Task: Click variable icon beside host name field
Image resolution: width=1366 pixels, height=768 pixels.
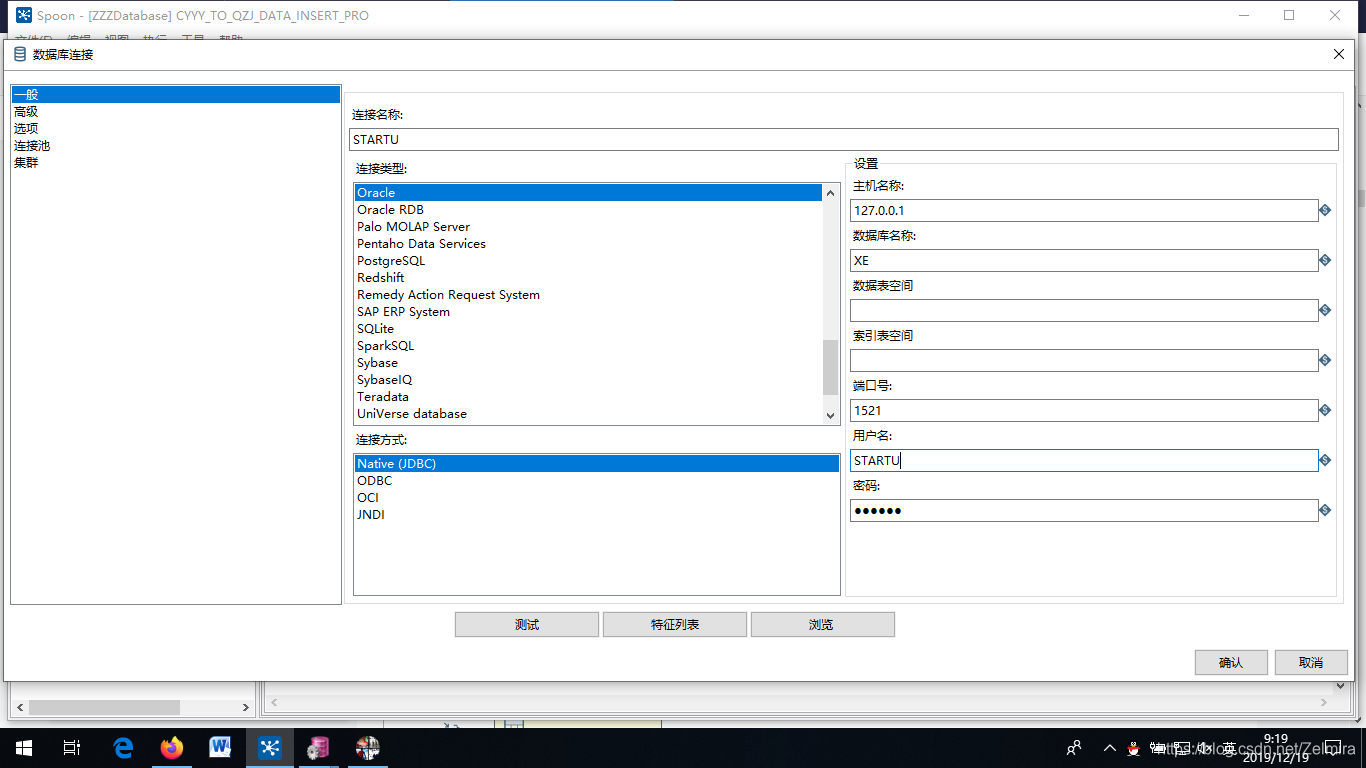Action: (1325, 210)
